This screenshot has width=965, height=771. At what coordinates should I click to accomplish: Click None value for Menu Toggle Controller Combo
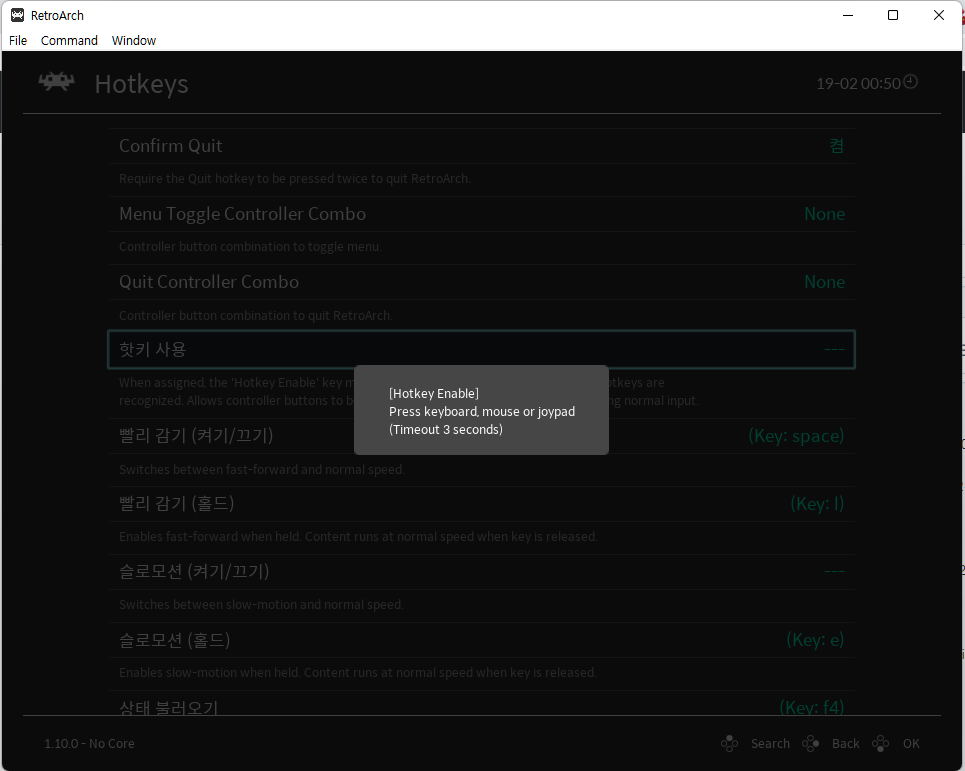click(825, 214)
